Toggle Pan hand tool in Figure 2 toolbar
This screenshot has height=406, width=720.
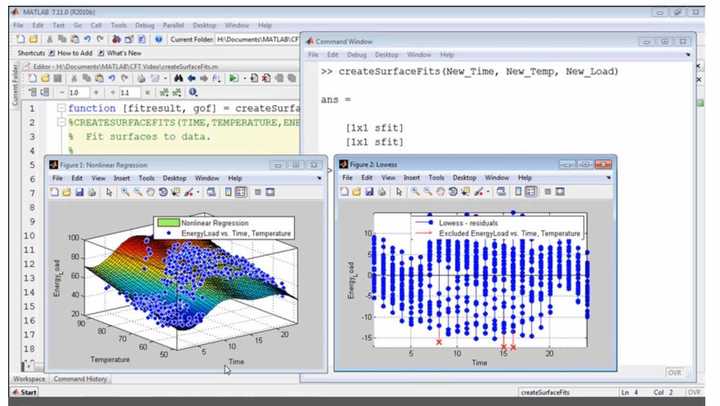click(440, 192)
